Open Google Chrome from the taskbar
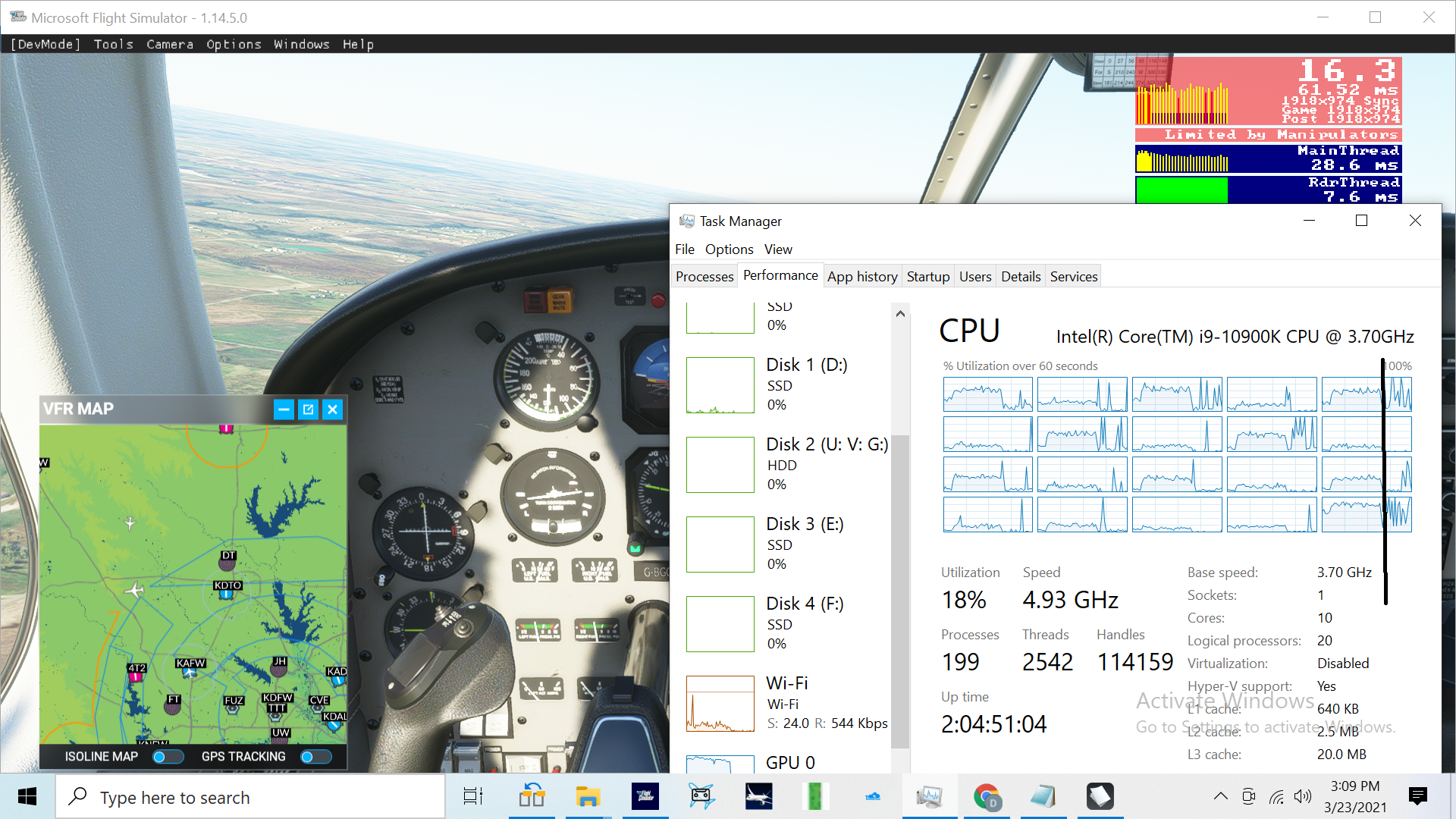This screenshot has height=819, width=1456. (987, 796)
